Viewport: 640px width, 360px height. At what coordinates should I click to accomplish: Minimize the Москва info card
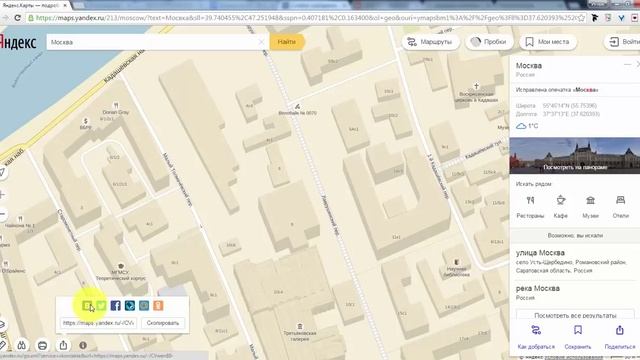[627, 64]
